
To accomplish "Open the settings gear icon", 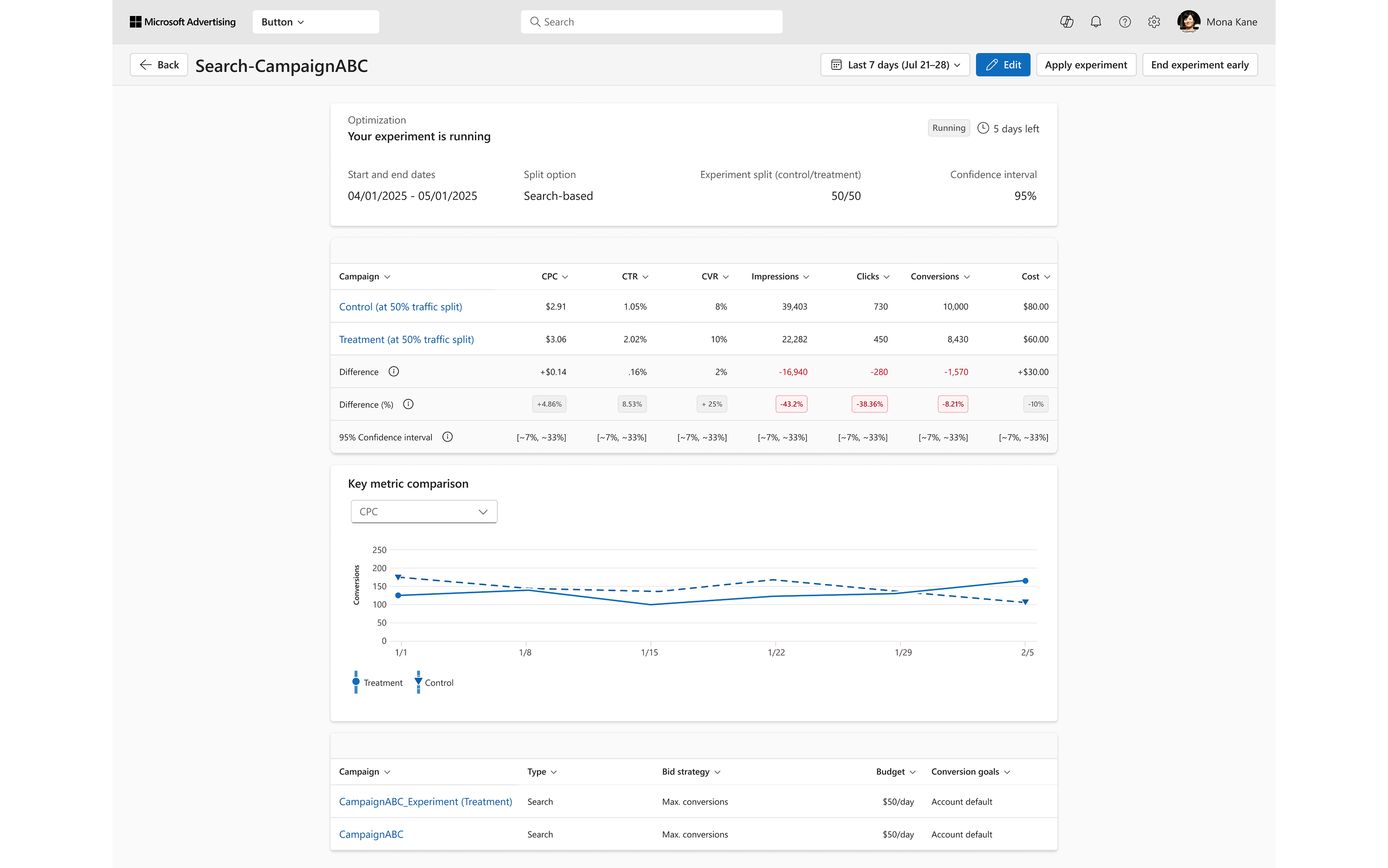I will click(1154, 22).
